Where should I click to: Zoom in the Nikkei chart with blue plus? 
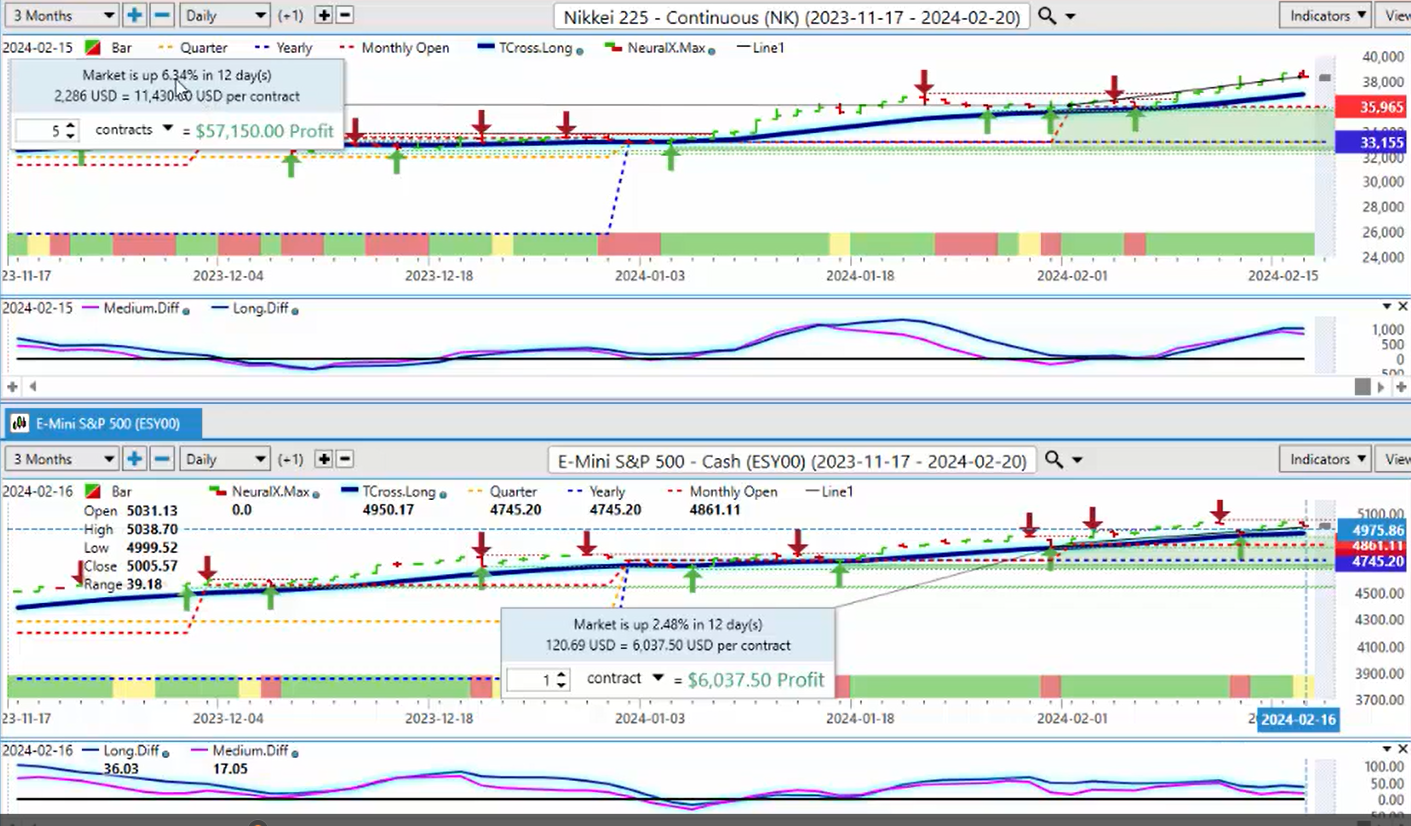(x=134, y=16)
